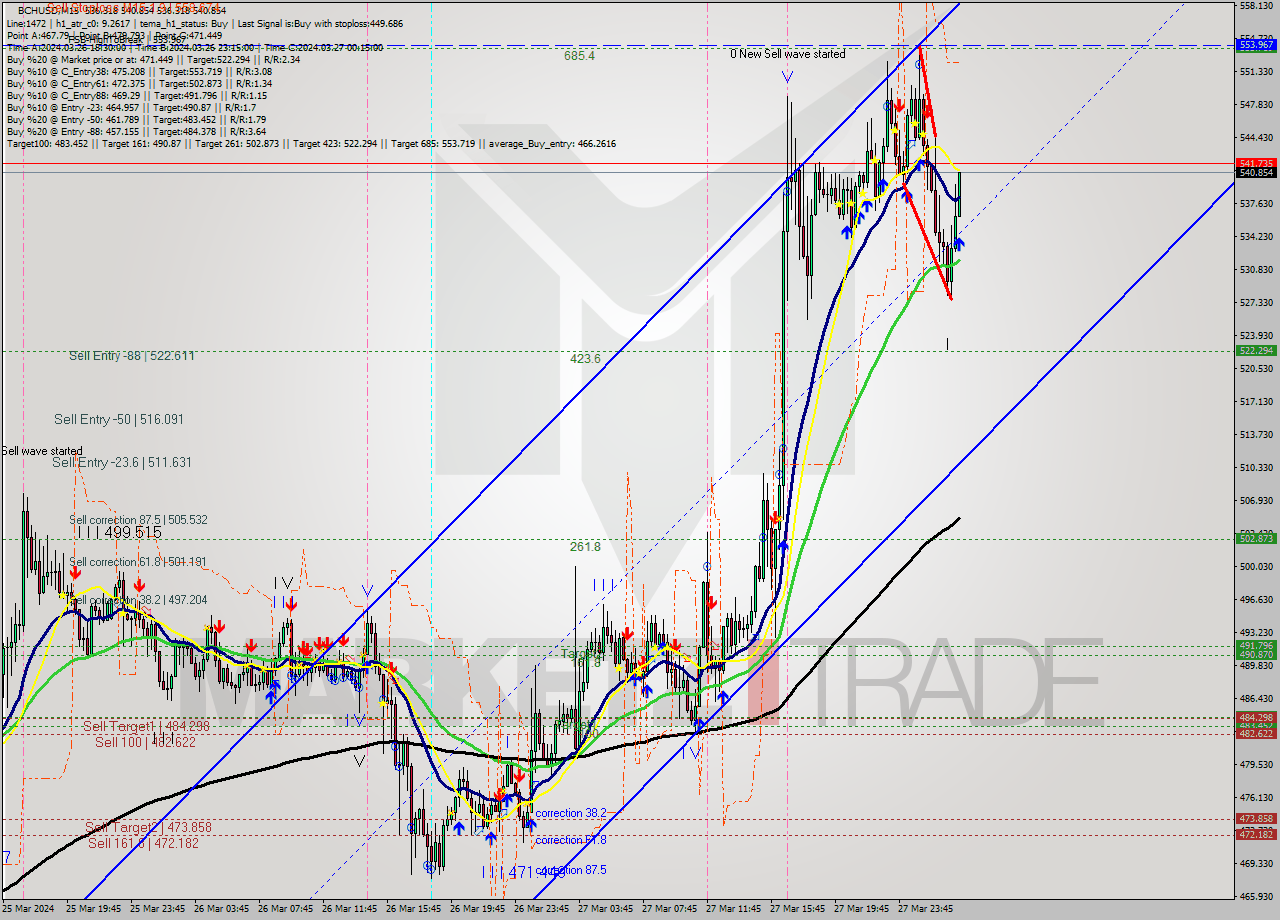The height and width of the screenshot is (920, 1280).
Task: Select the C_Entry38: 475.208 buy line
Action: (x=139, y=71)
